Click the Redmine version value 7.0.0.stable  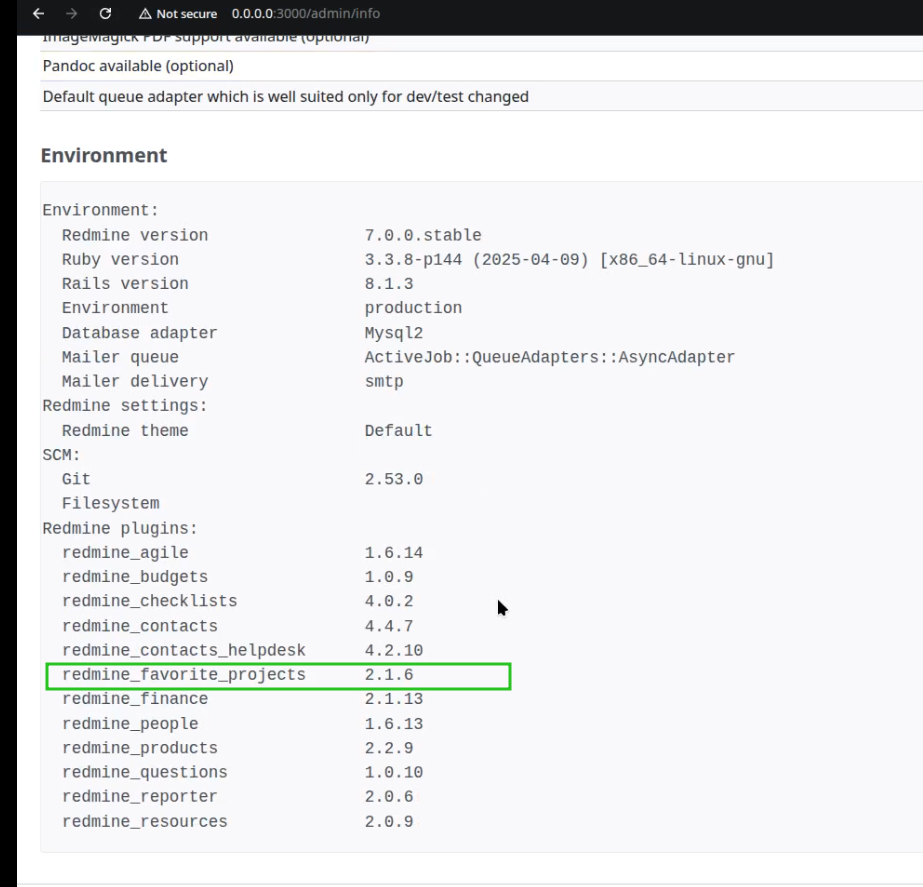pyautogui.click(x=423, y=235)
